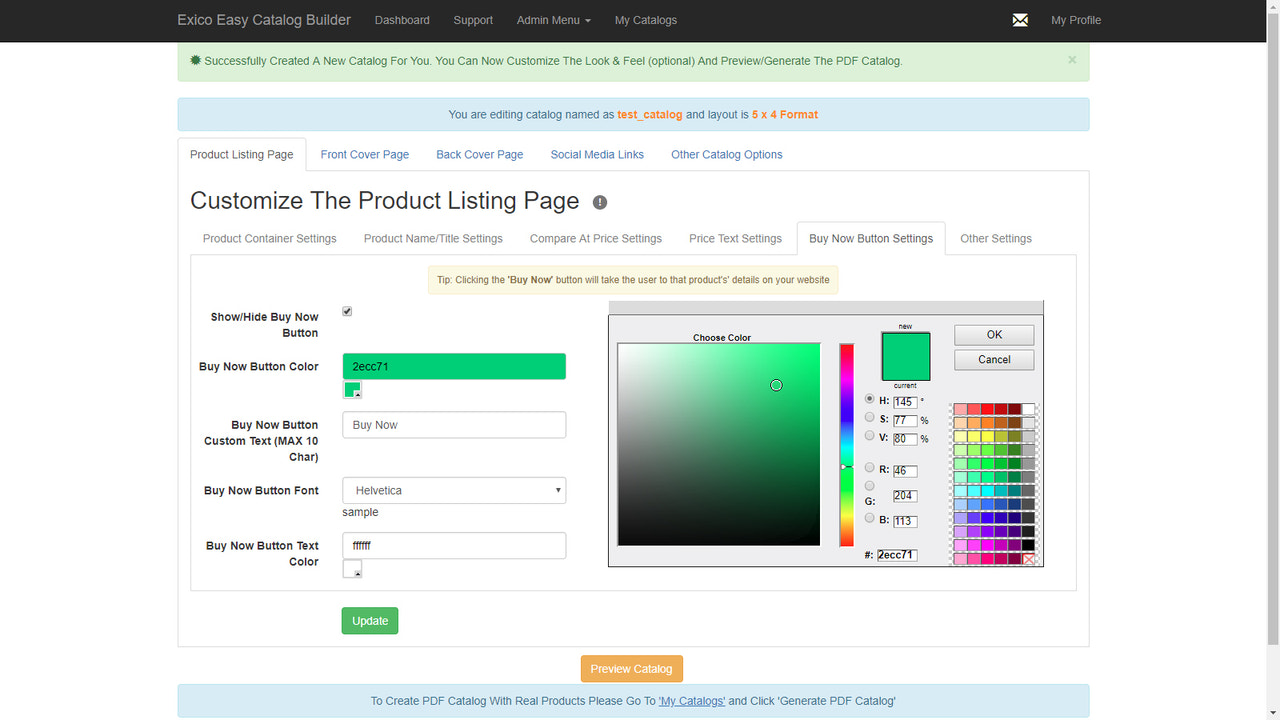Viewport: 1280px width, 720px height.
Task: Open the Price Text Settings tab
Action: coord(735,238)
